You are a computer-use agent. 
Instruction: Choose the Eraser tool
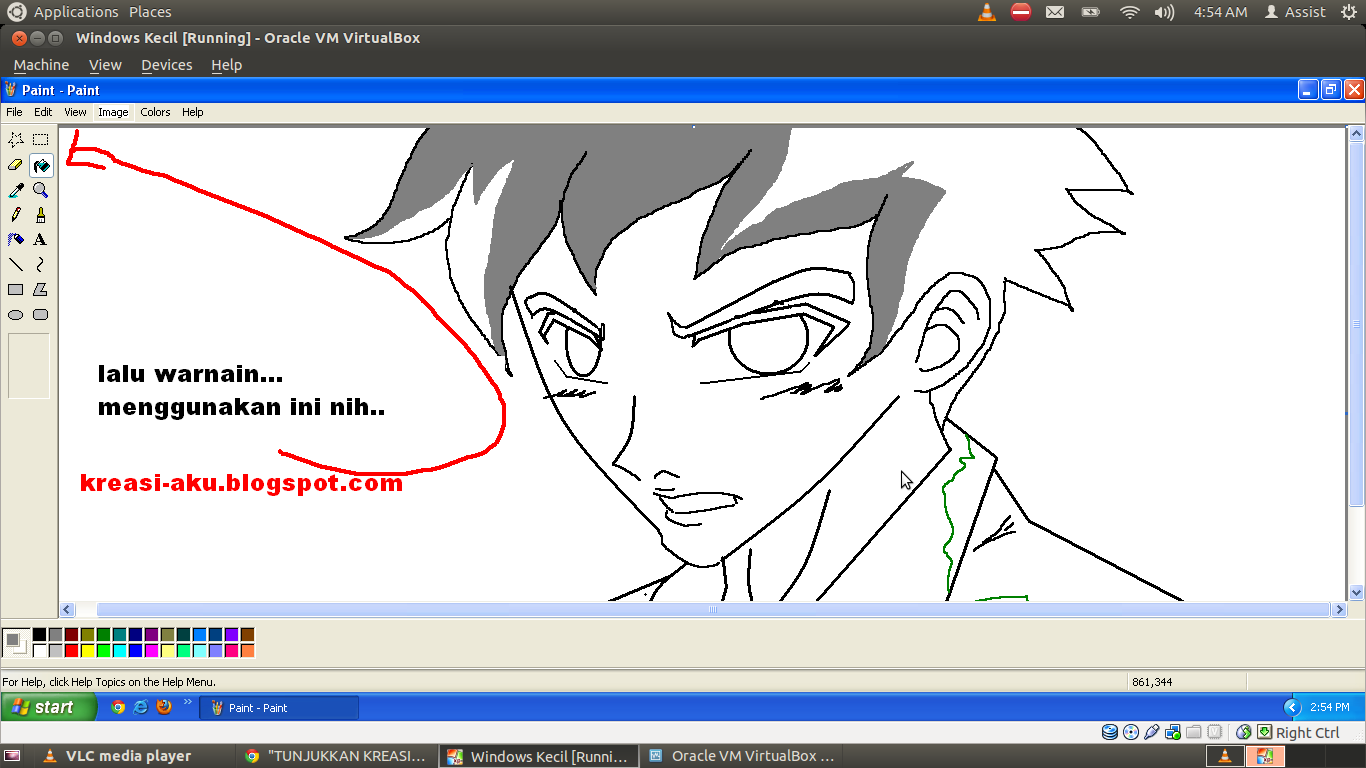(16, 165)
